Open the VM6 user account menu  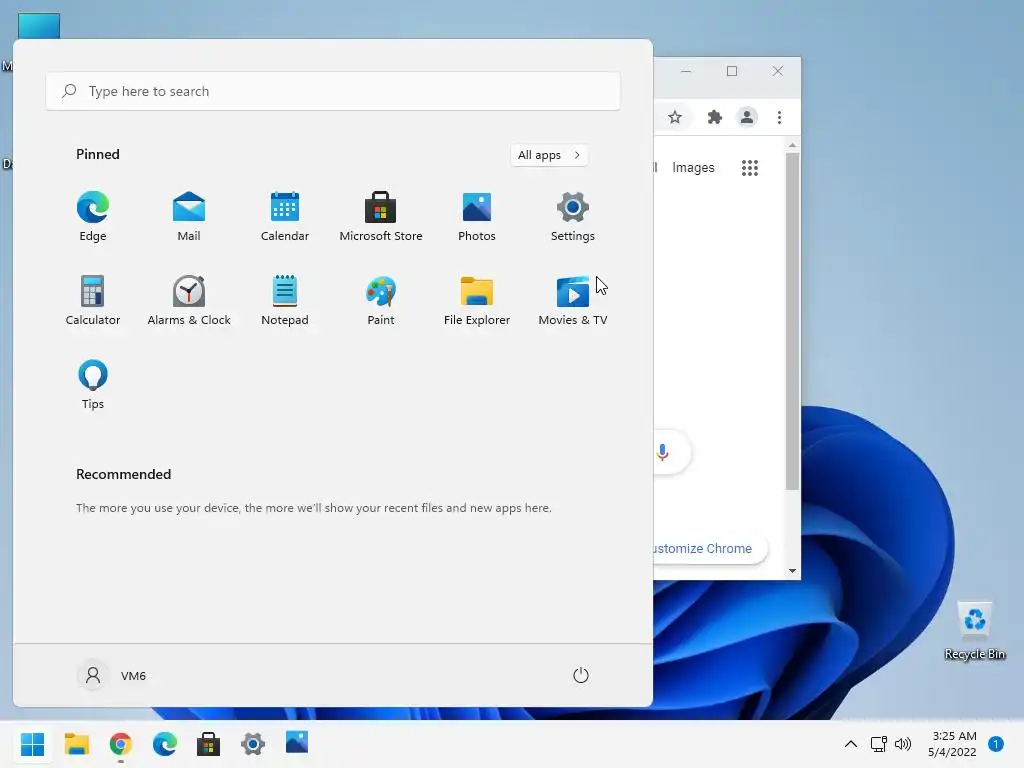pos(112,675)
